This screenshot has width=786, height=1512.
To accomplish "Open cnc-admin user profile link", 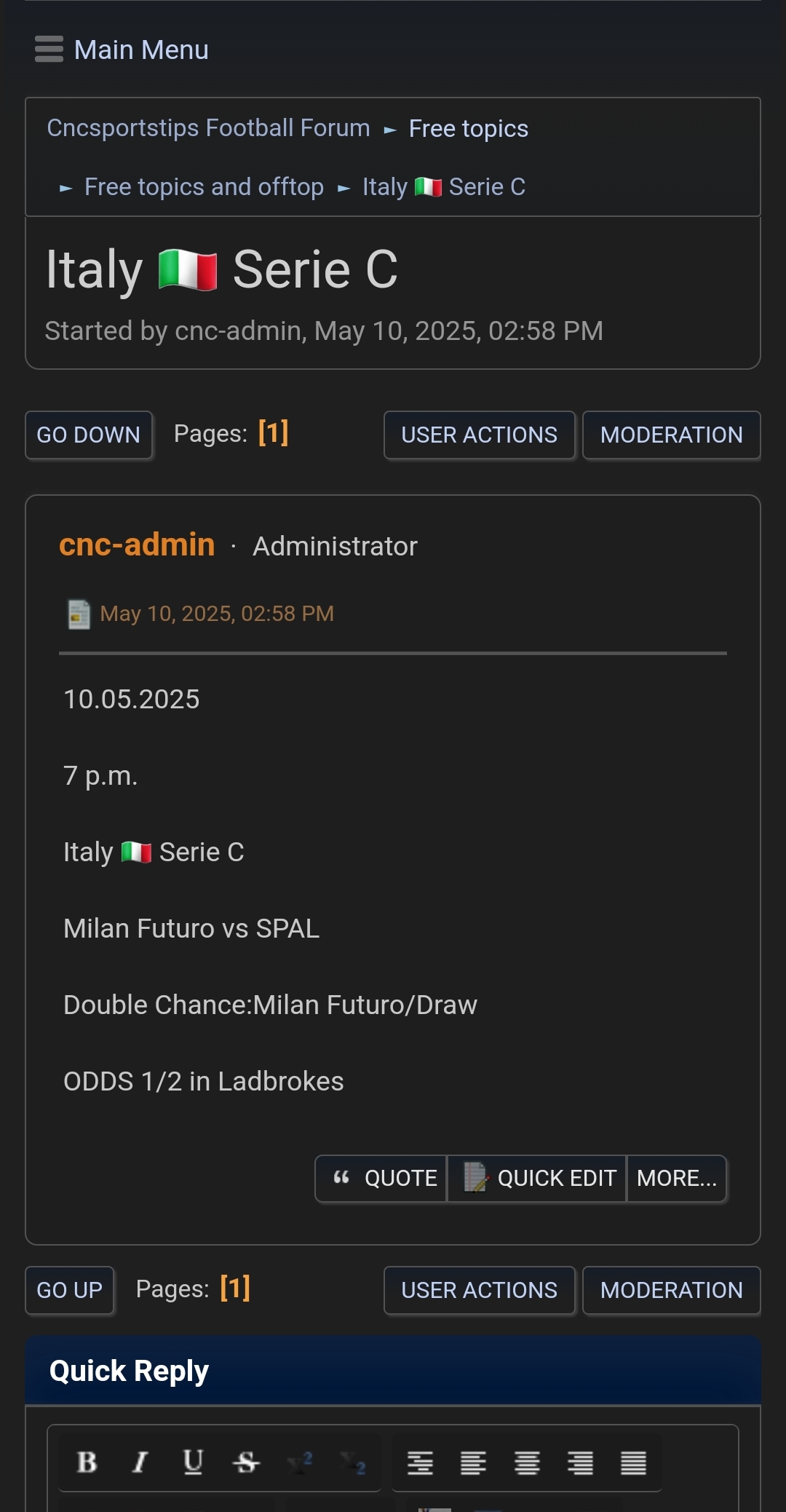I will 137,545.
